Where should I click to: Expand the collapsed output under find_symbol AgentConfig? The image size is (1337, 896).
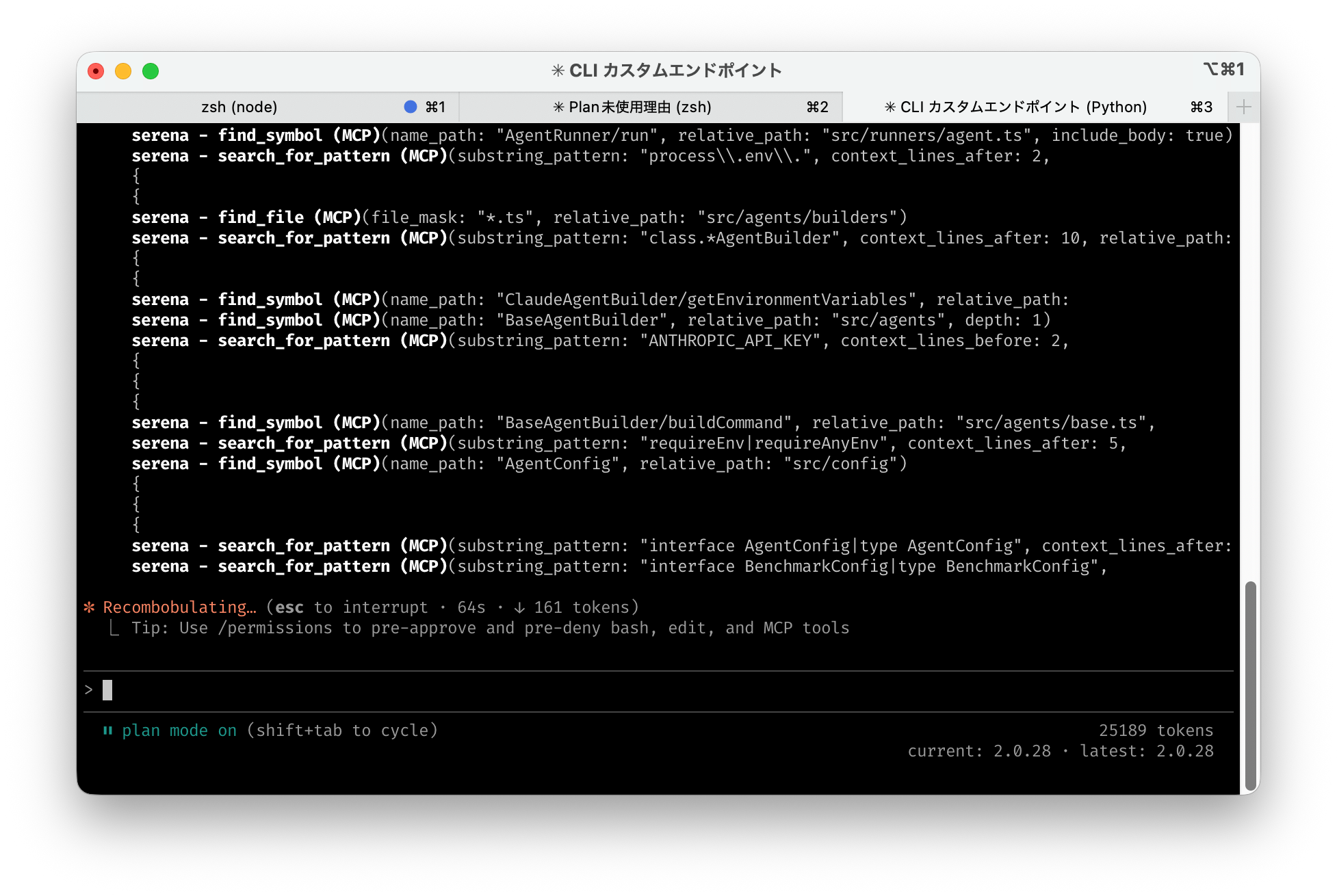pyautogui.click(x=136, y=484)
